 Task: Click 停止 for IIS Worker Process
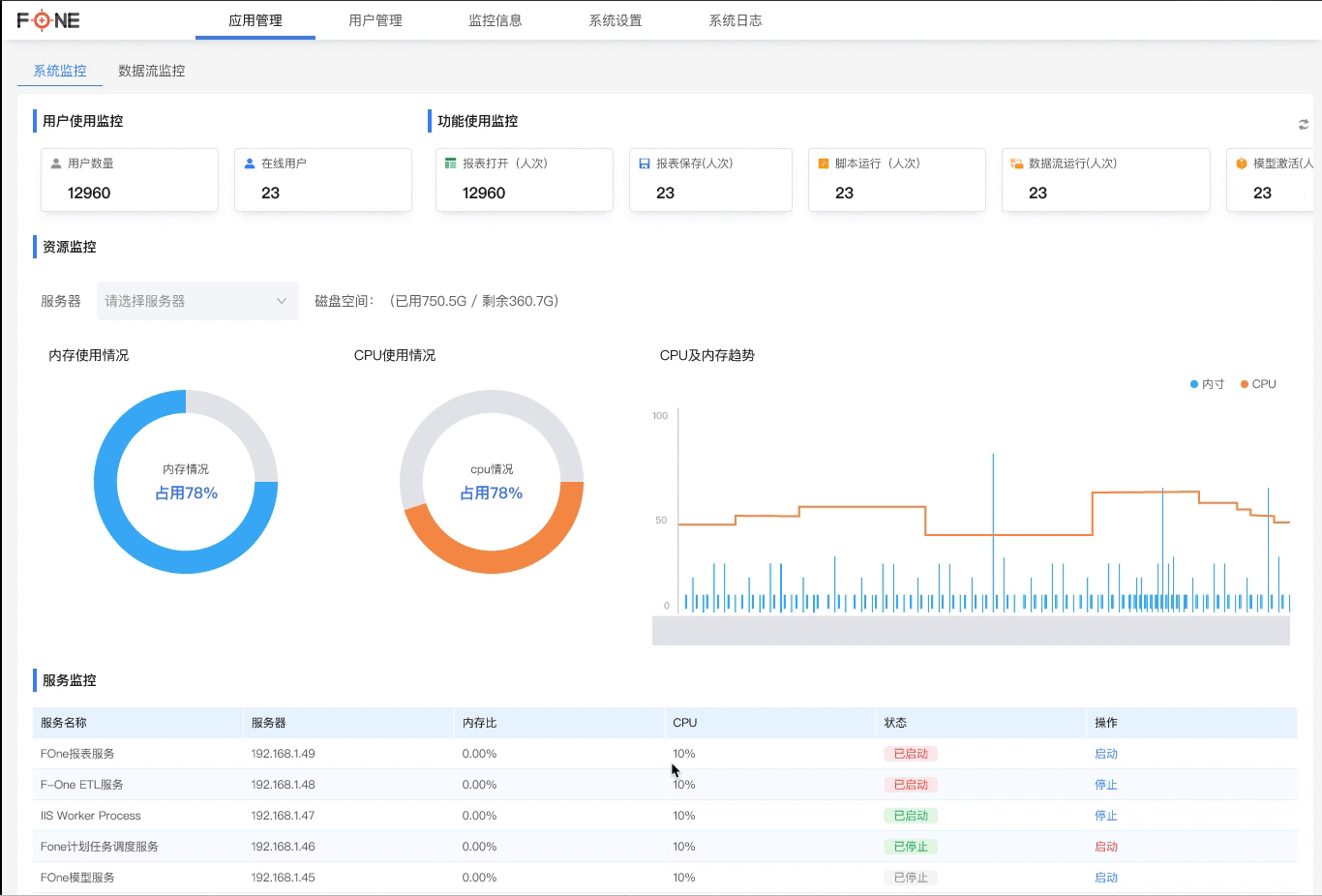click(1106, 816)
